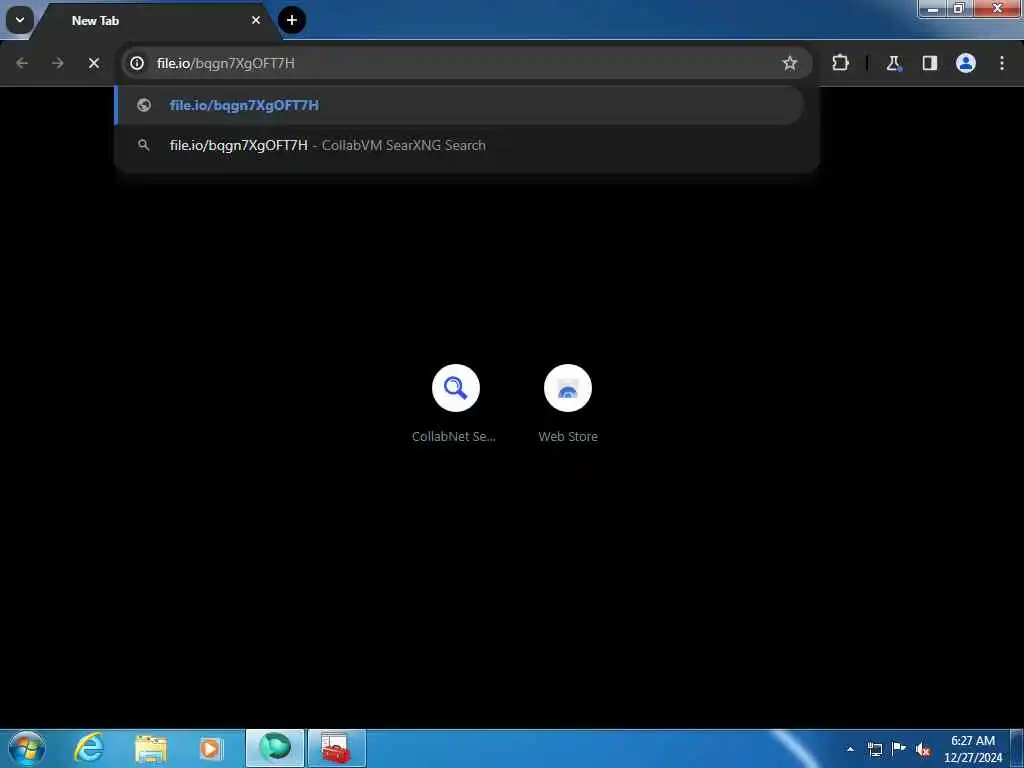View site information icon in address bar
The image size is (1024, 768).
point(136,63)
